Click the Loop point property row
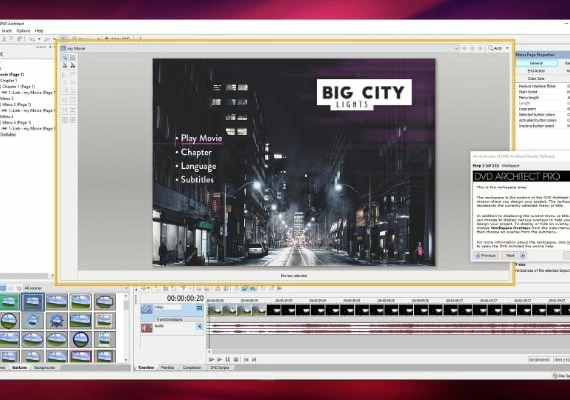Viewport: 570px width, 400px height. pos(543,109)
